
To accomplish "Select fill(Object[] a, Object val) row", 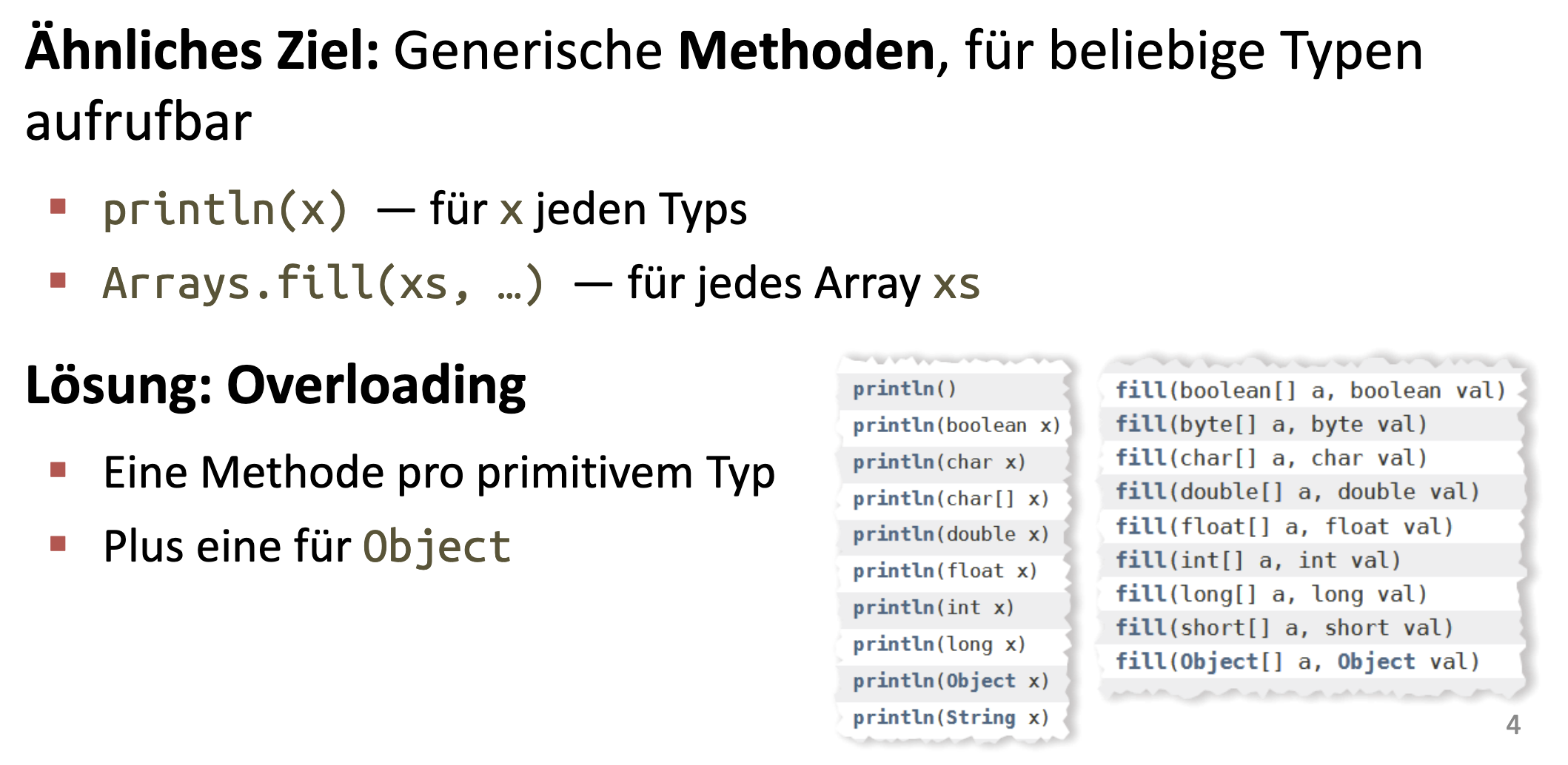I will tap(1297, 661).
